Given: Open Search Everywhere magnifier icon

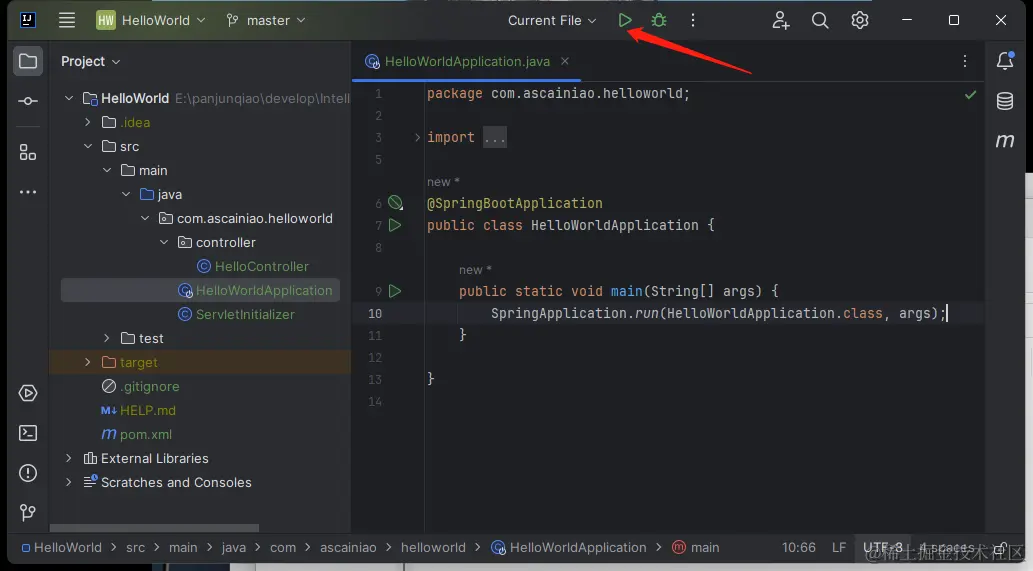Looking at the screenshot, I should [x=820, y=20].
